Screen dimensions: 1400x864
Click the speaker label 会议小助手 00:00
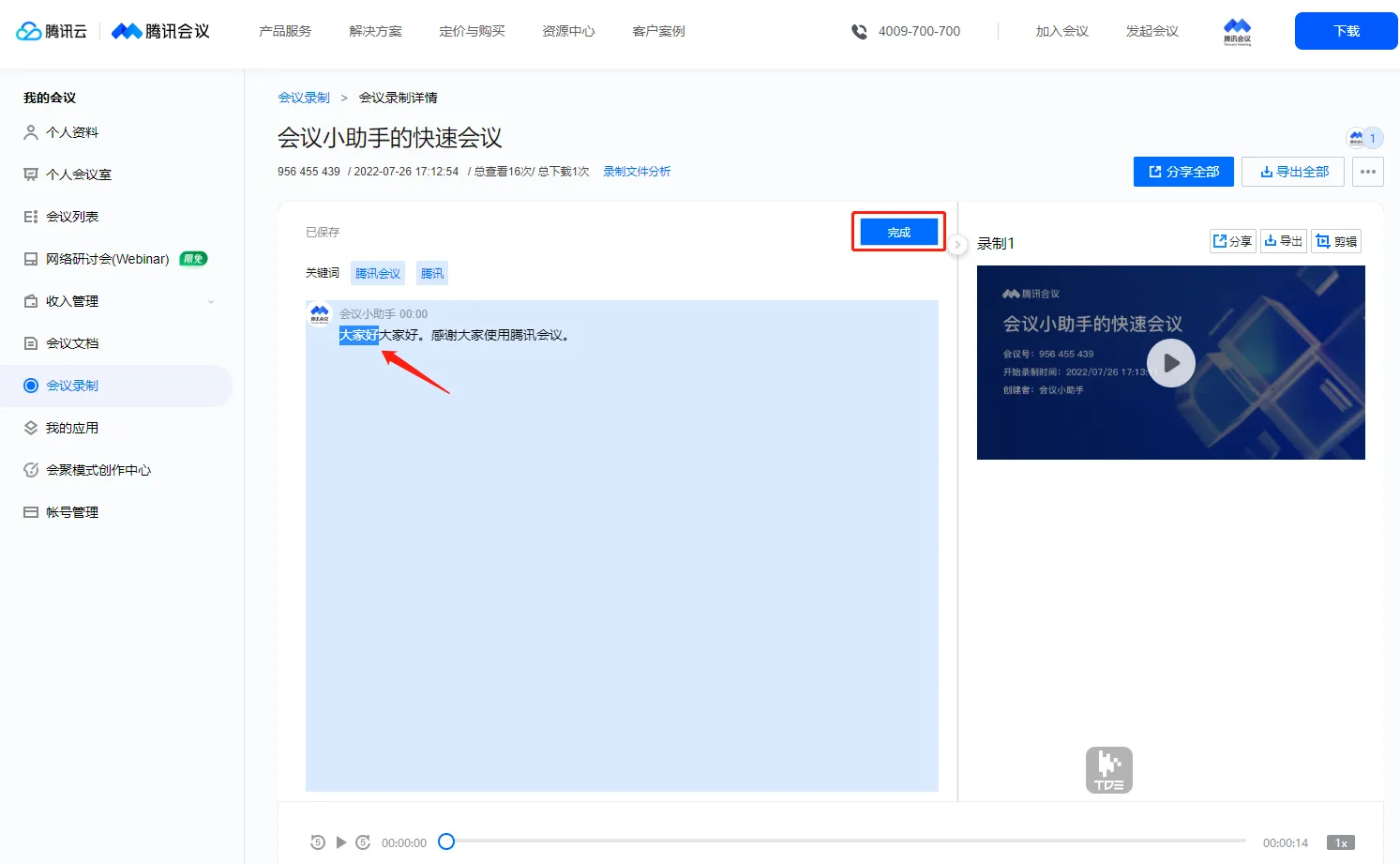pyautogui.click(x=384, y=314)
